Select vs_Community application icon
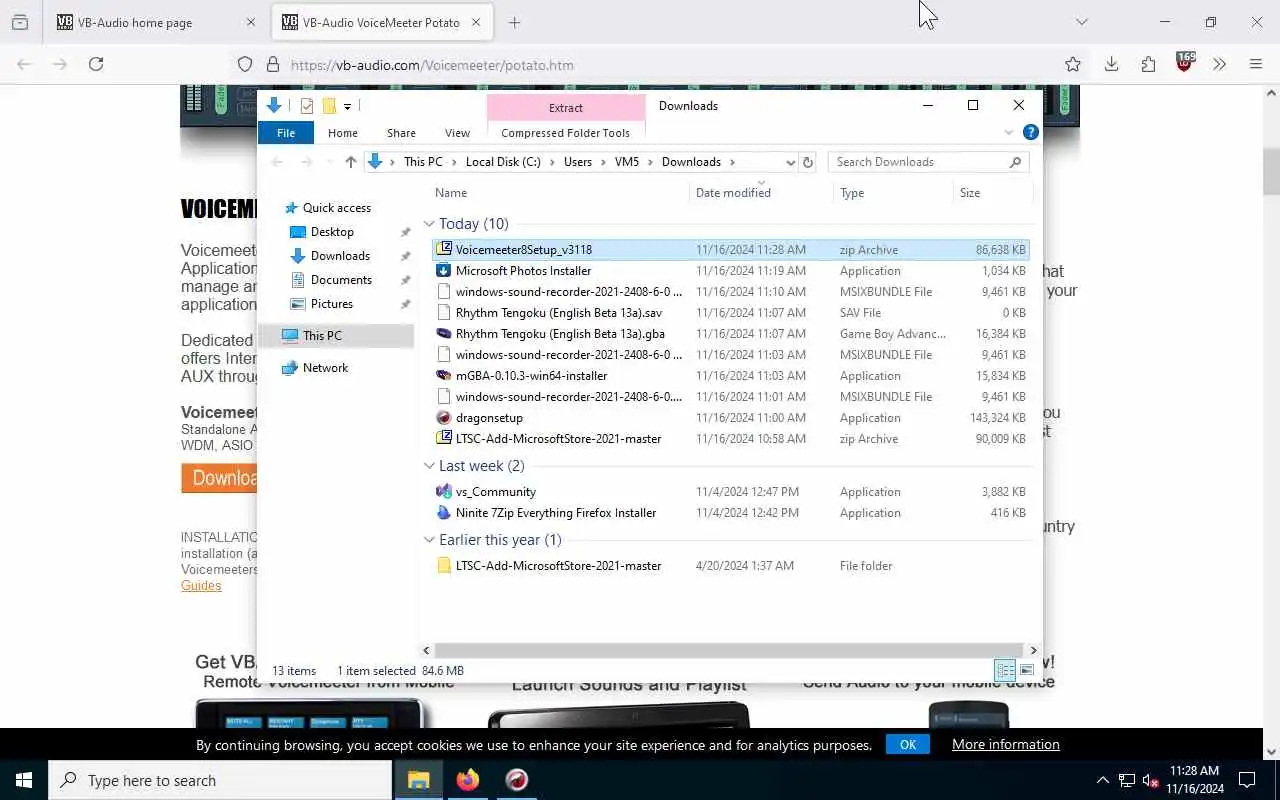This screenshot has height=800, width=1280. tap(444, 491)
